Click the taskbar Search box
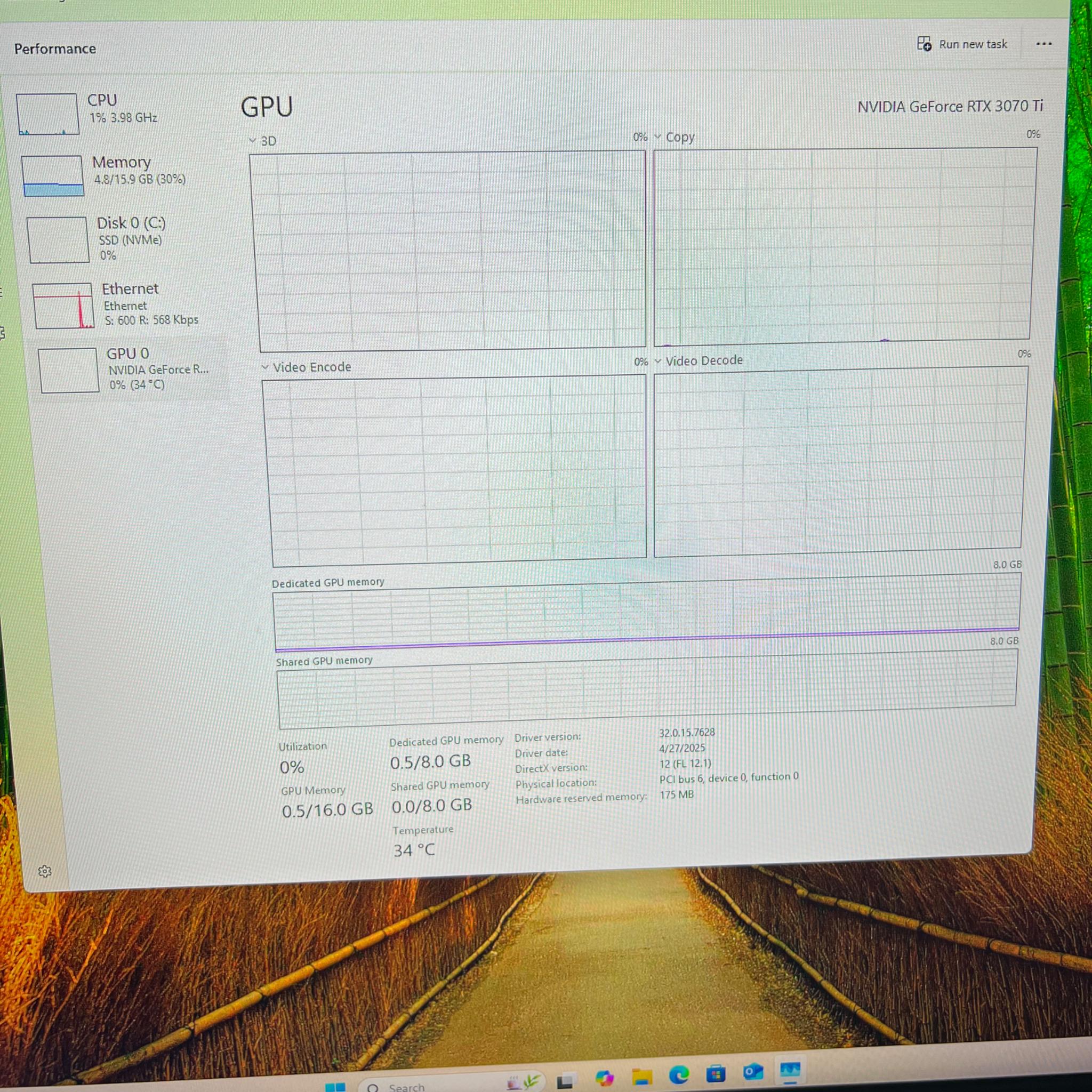 (430, 1084)
